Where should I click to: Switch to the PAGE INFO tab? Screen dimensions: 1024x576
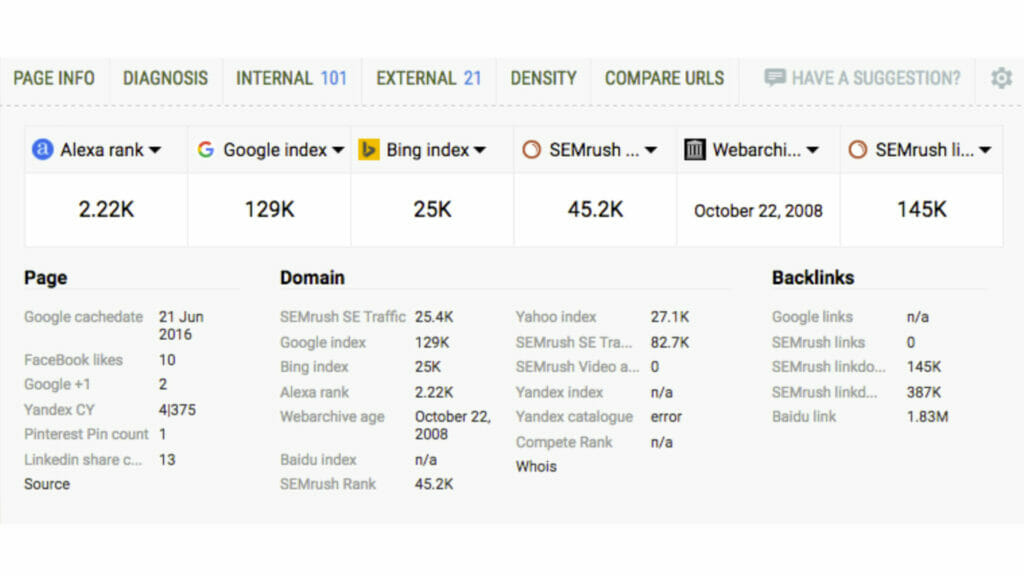[54, 78]
